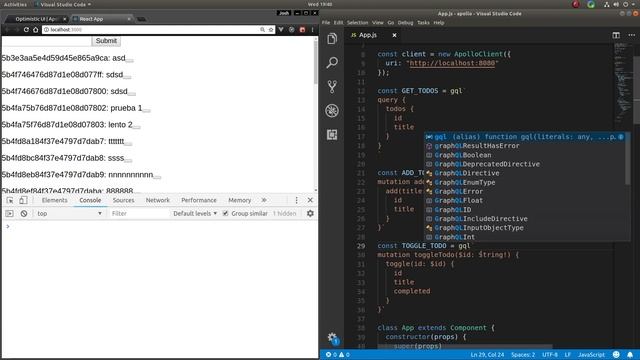Open the Extensions view in activity bar

pyautogui.click(x=332, y=135)
